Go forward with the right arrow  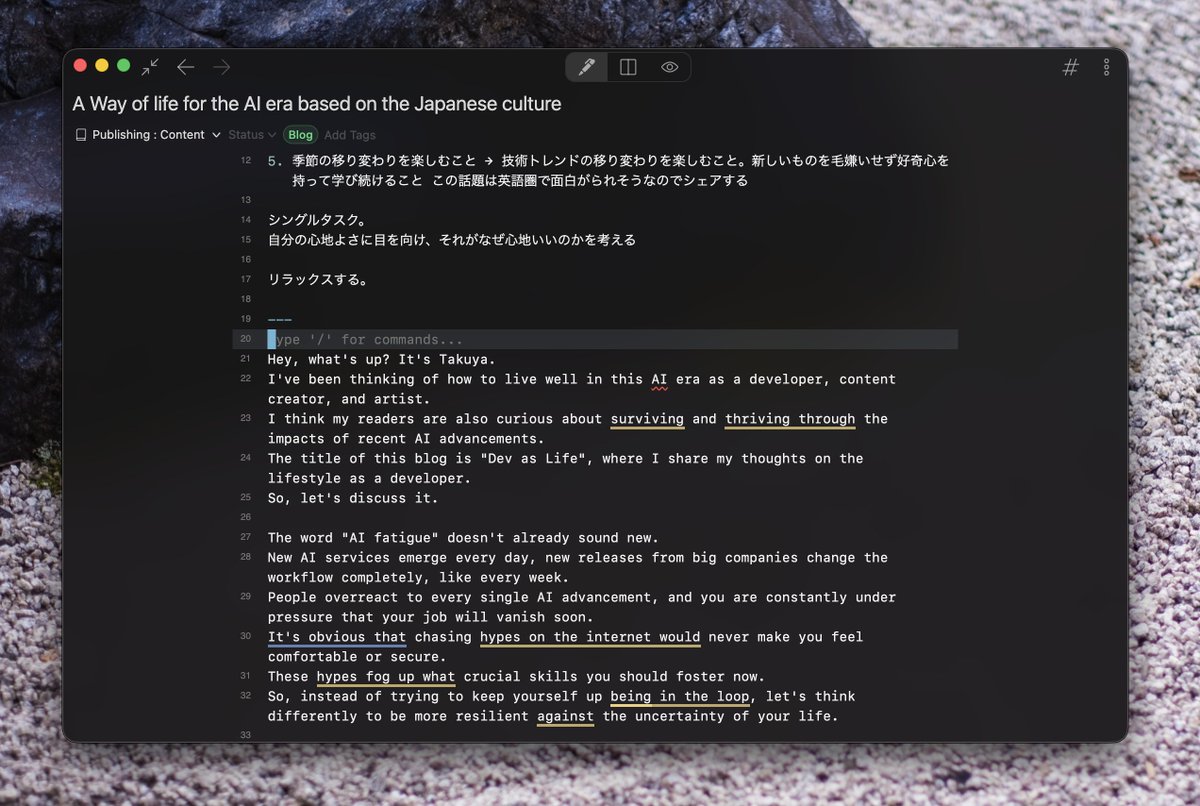point(221,67)
